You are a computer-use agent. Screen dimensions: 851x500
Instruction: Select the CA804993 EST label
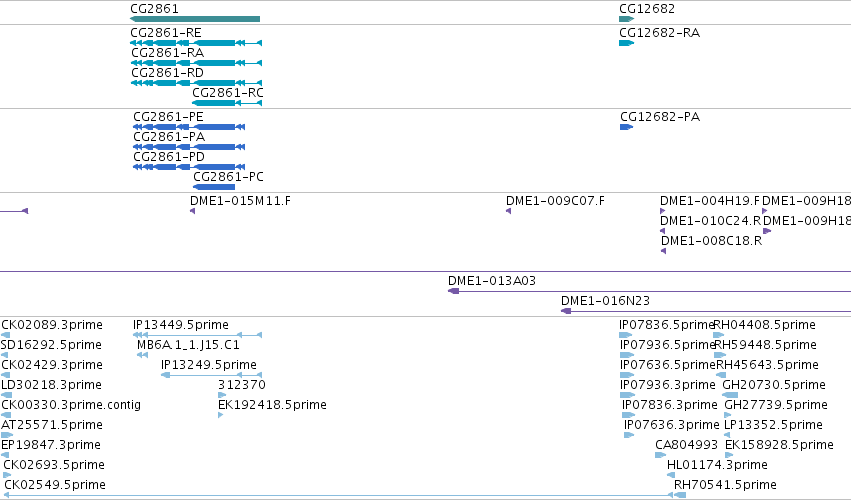pos(687,445)
